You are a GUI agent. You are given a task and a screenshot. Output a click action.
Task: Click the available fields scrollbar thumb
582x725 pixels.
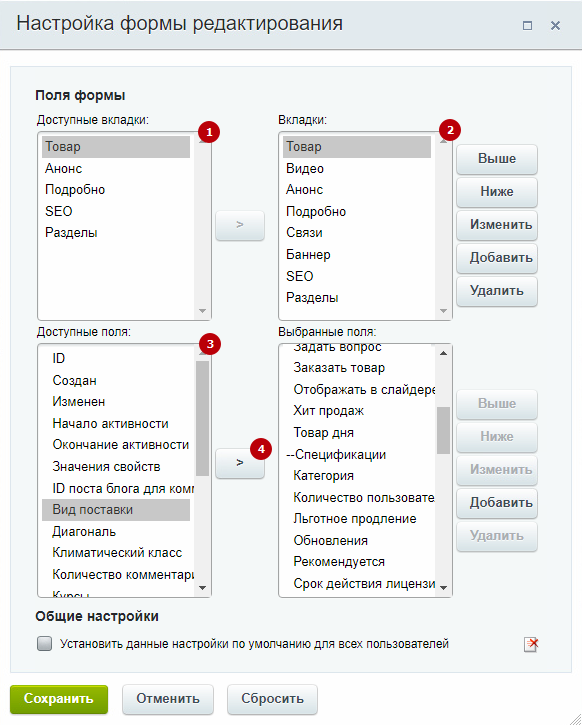(x=202, y=418)
